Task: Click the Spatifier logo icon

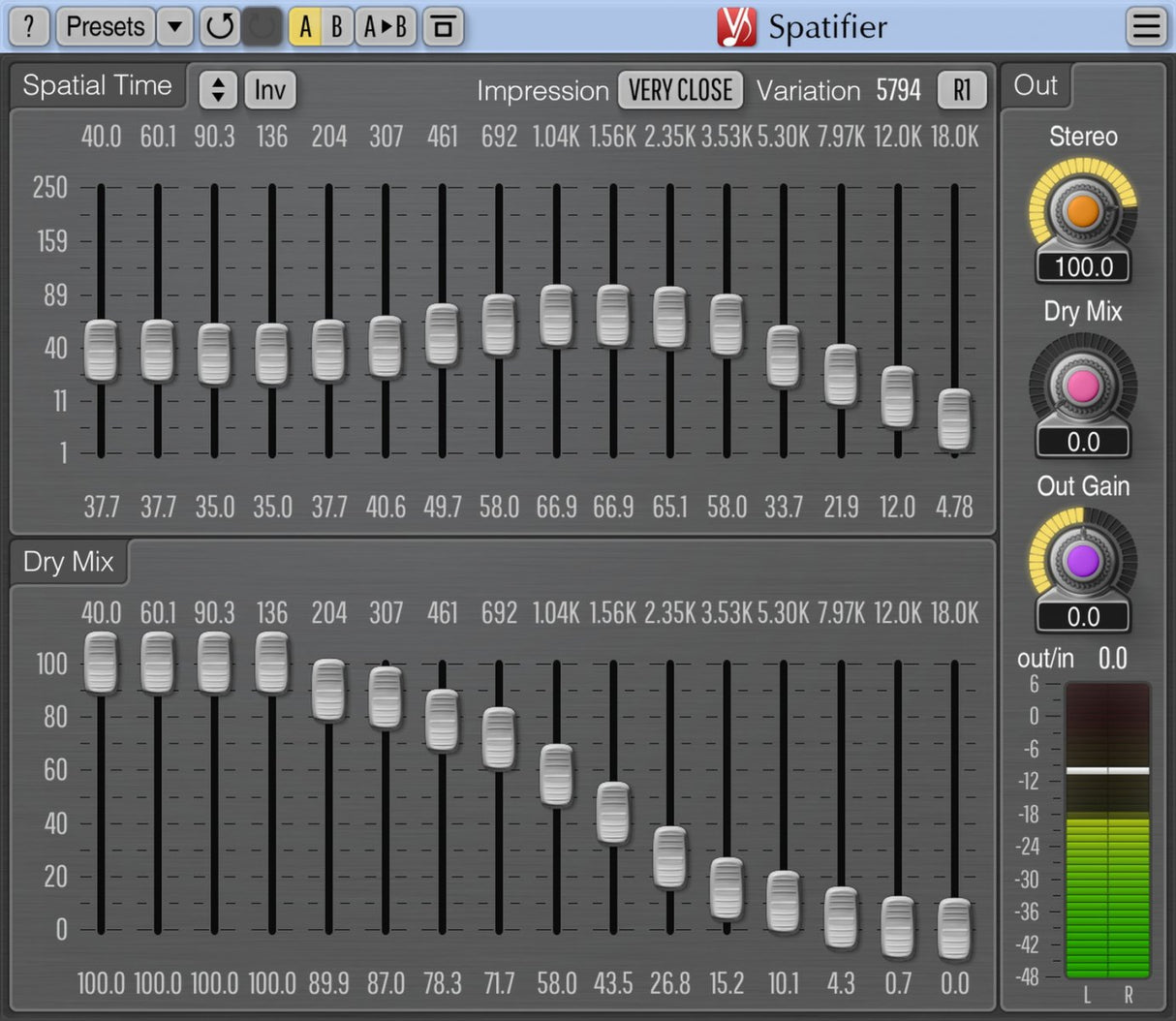Action: [736, 27]
